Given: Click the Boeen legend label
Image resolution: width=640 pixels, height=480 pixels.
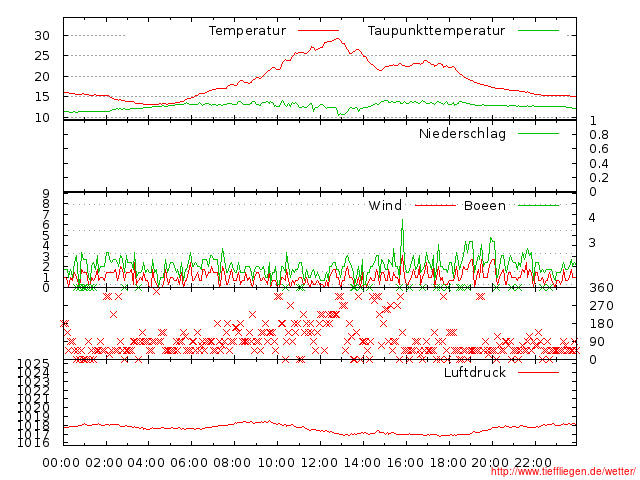Looking at the screenshot, I should click(x=484, y=205).
